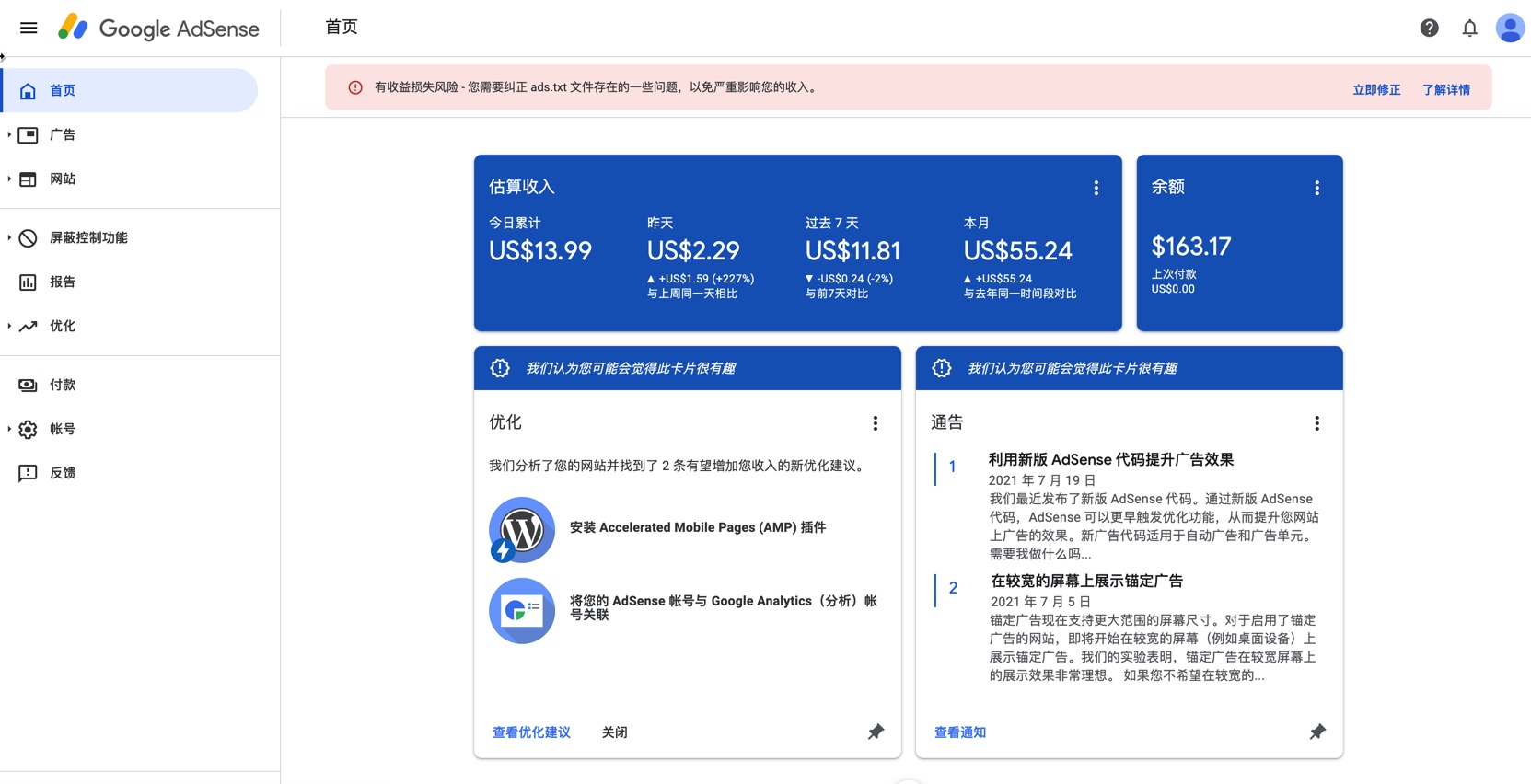This screenshot has height=784, width=1531.
Task: Expand the 屏蔽控制功能 sidebar section
Action: (9, 237)
